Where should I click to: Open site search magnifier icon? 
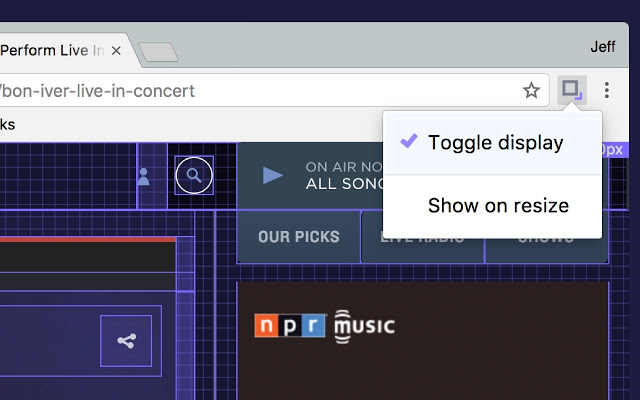(194, 175)
